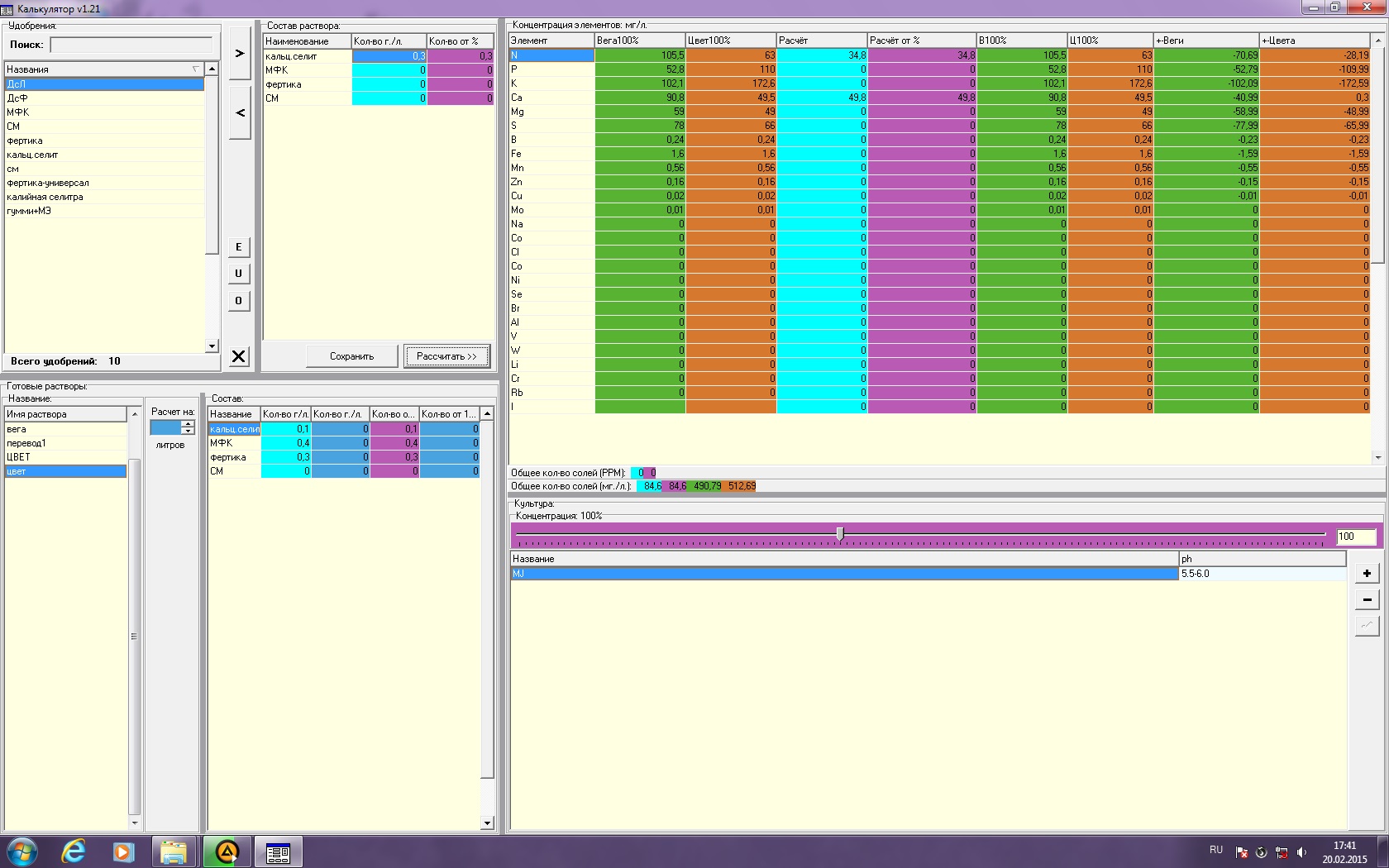Open Windows Start menu

(21, 851)
